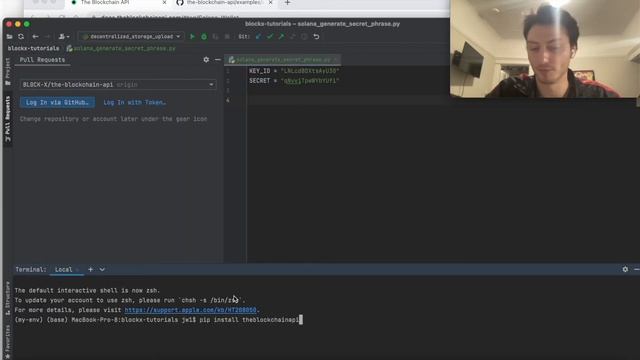Click the Terminal label in bottom panel
640x360 pixels.
pos(31,269)
